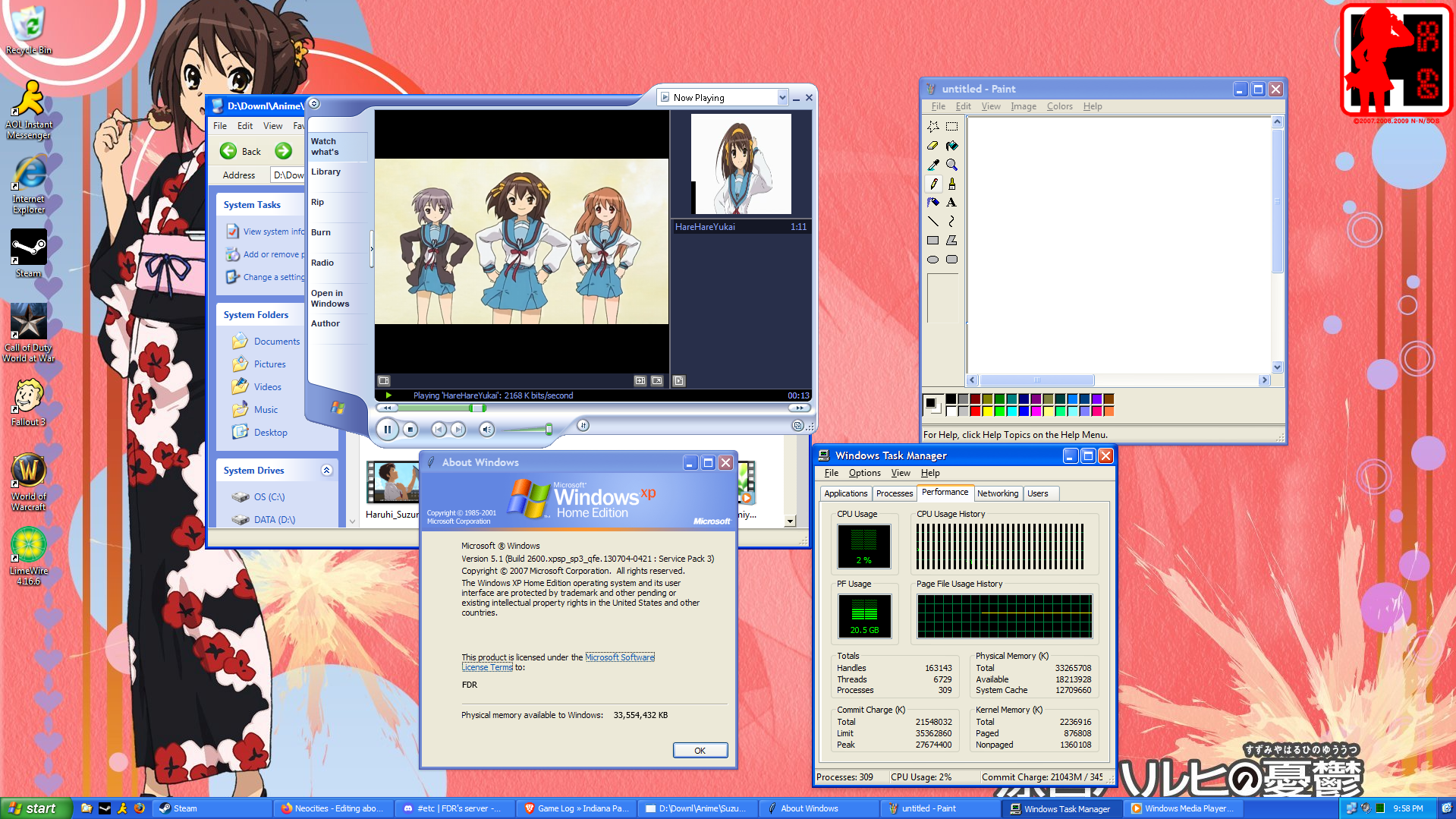Image resolution: width=1456 pixels, height=819 pixels.
Task: Pick the black color swatch in Paint palette
Action: coord(951,399)
